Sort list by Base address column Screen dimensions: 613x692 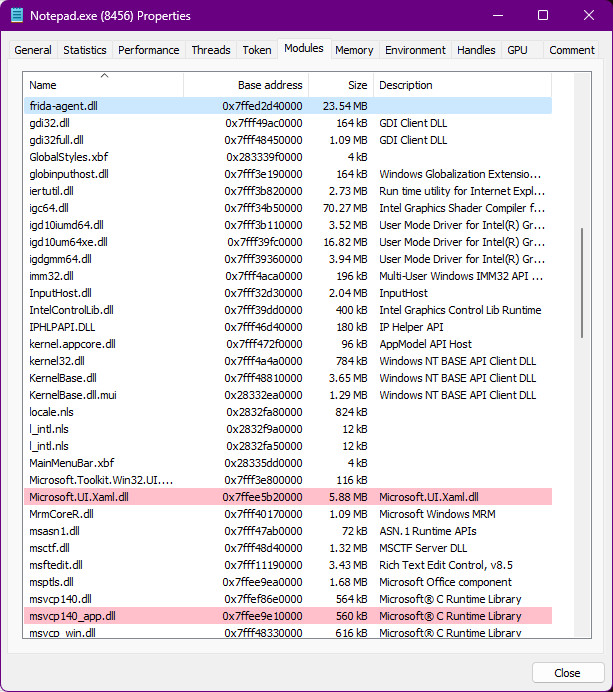246,85
